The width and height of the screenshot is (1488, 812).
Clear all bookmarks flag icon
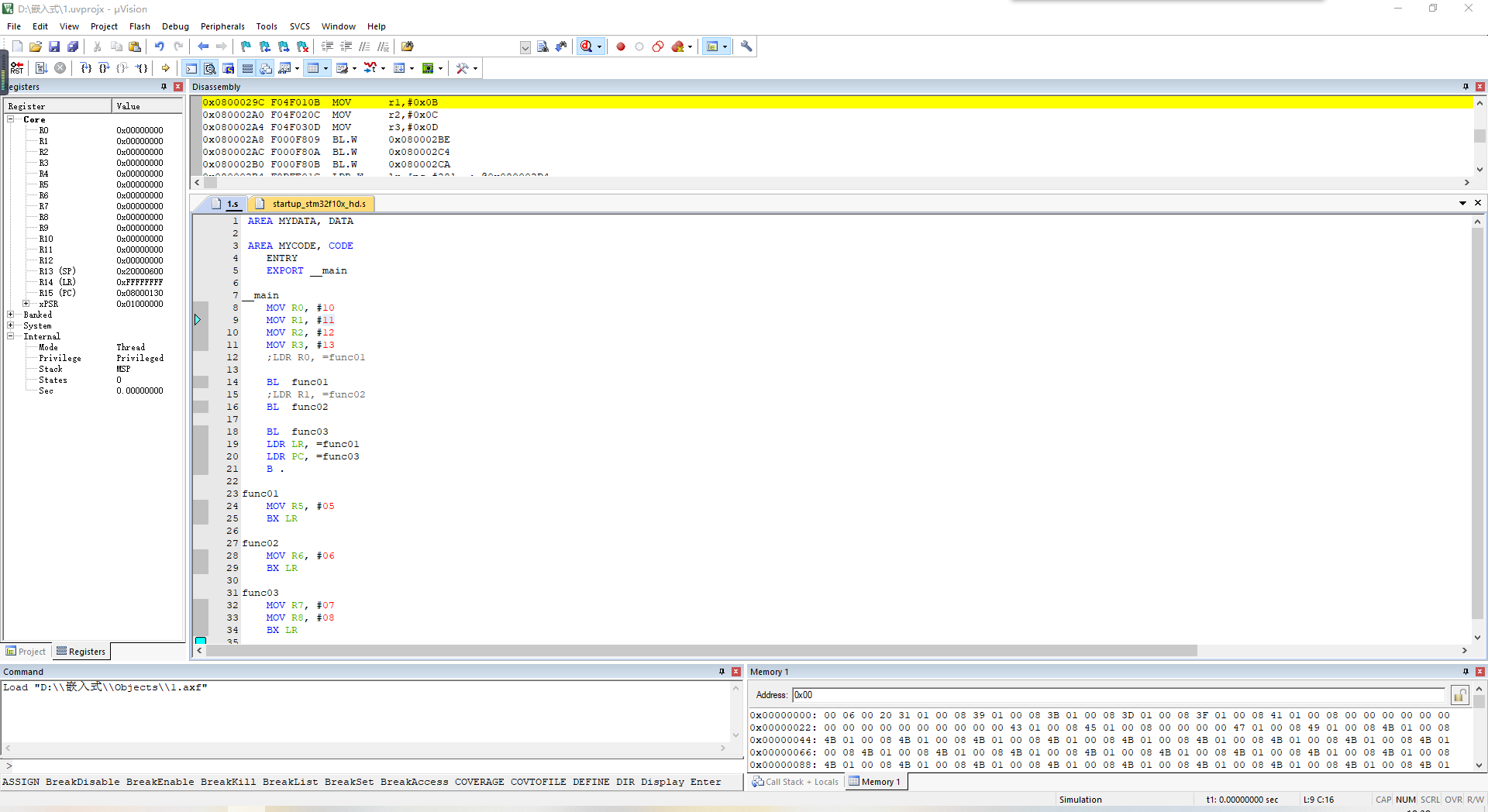(302, 46)
